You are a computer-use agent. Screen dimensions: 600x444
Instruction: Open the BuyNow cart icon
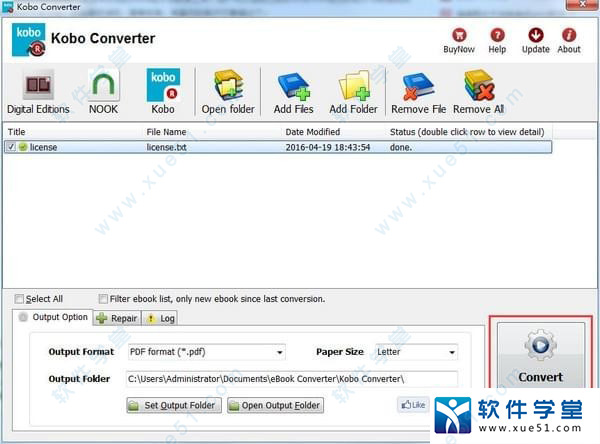click(458, 36)
